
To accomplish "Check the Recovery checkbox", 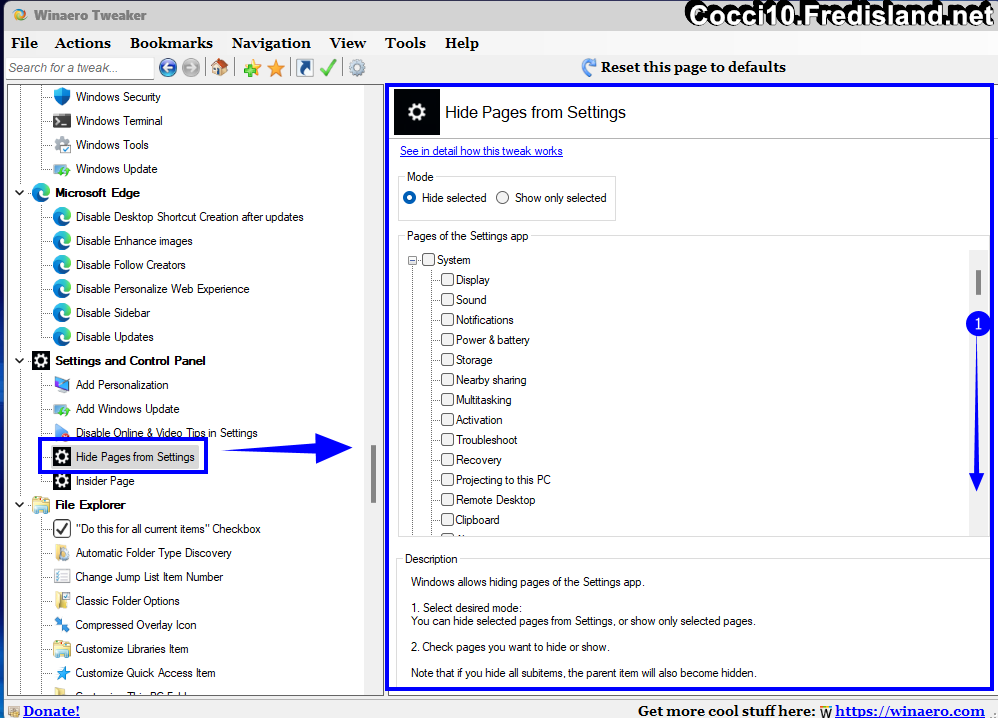I will click(447, 460).
